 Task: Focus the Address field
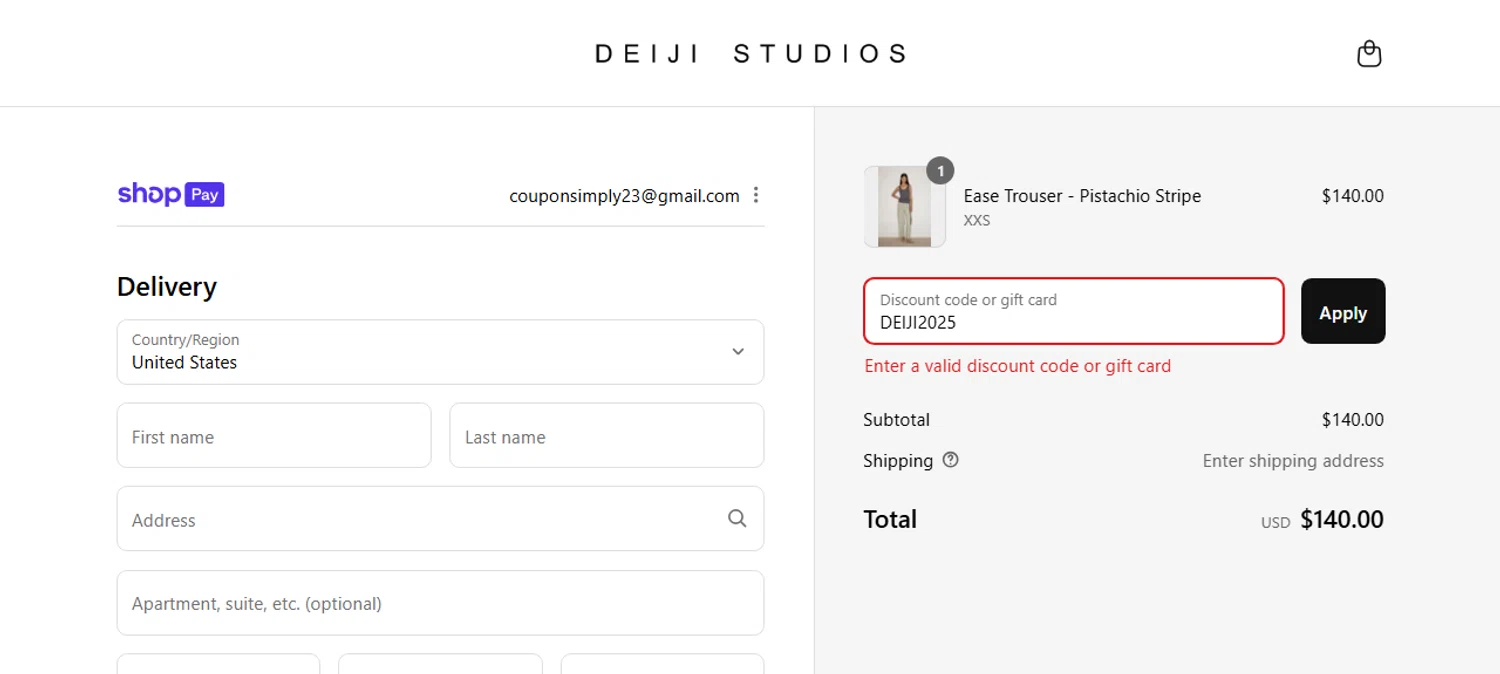point(440,518)
